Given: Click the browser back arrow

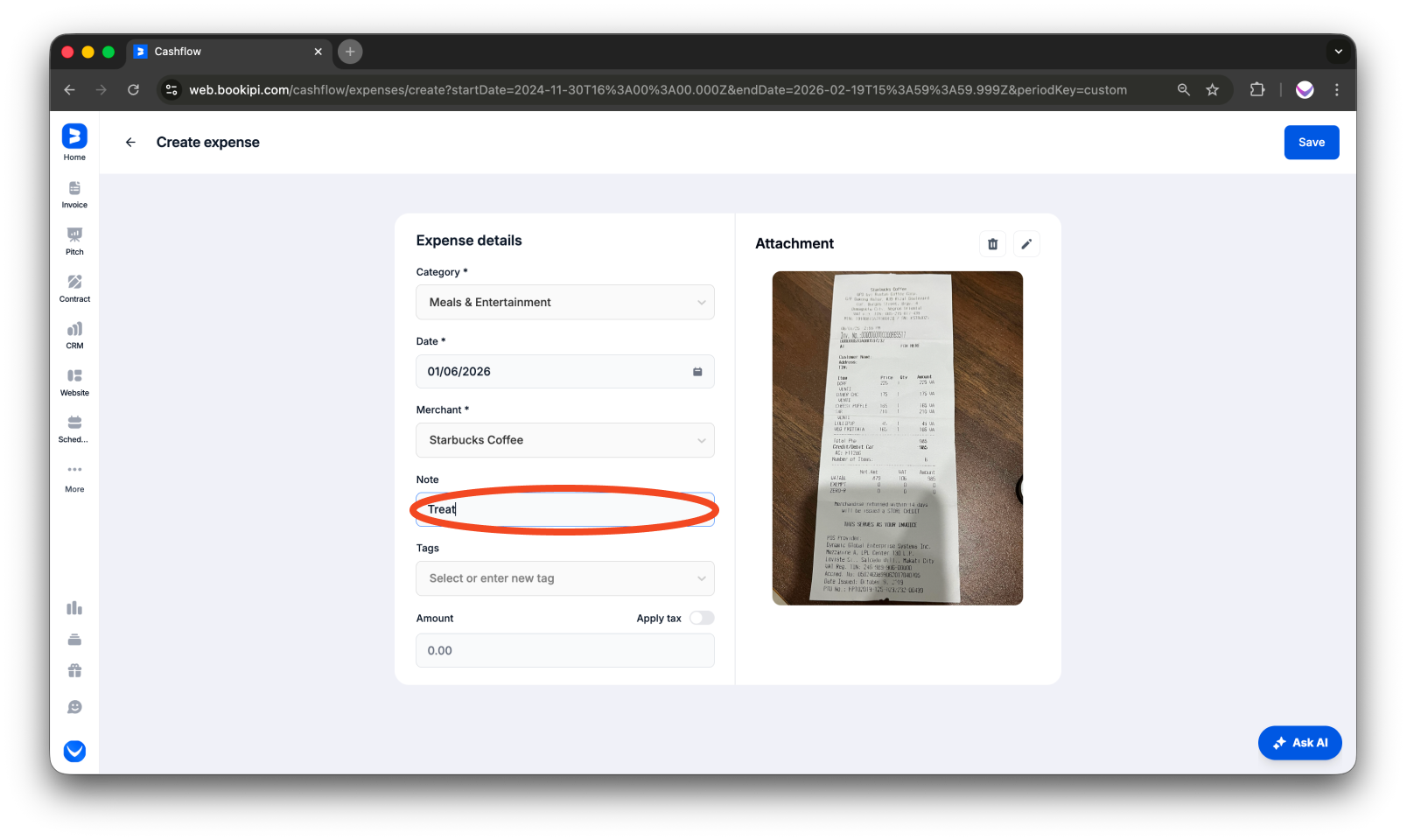Looking at the screenshot, I should [x=70, y=90].
